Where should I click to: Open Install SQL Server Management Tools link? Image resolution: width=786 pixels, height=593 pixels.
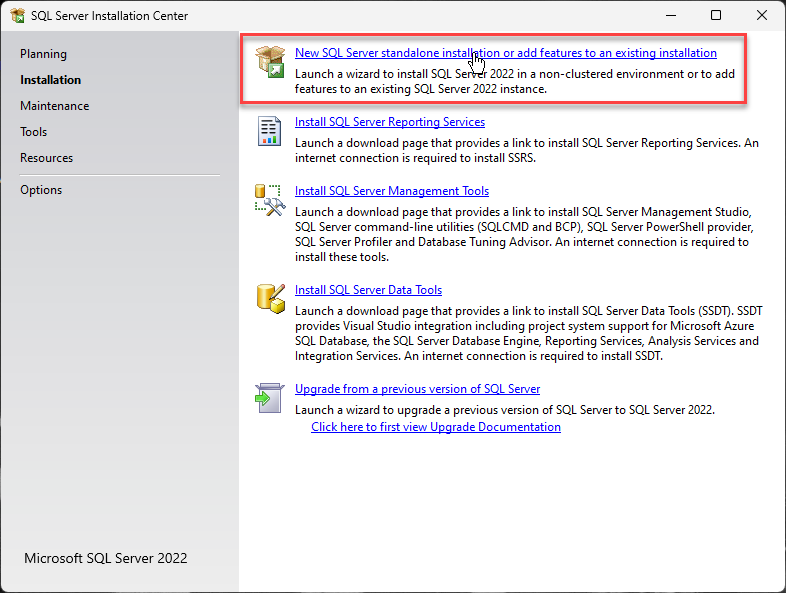click(x=392, y=191)
